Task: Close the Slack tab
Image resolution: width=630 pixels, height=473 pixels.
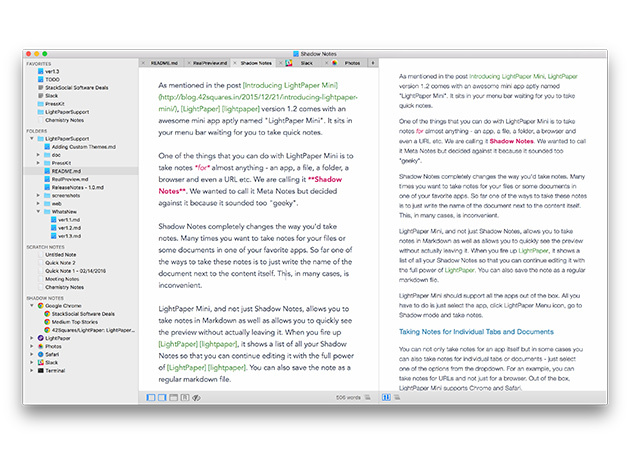Action: pos(281,63)
